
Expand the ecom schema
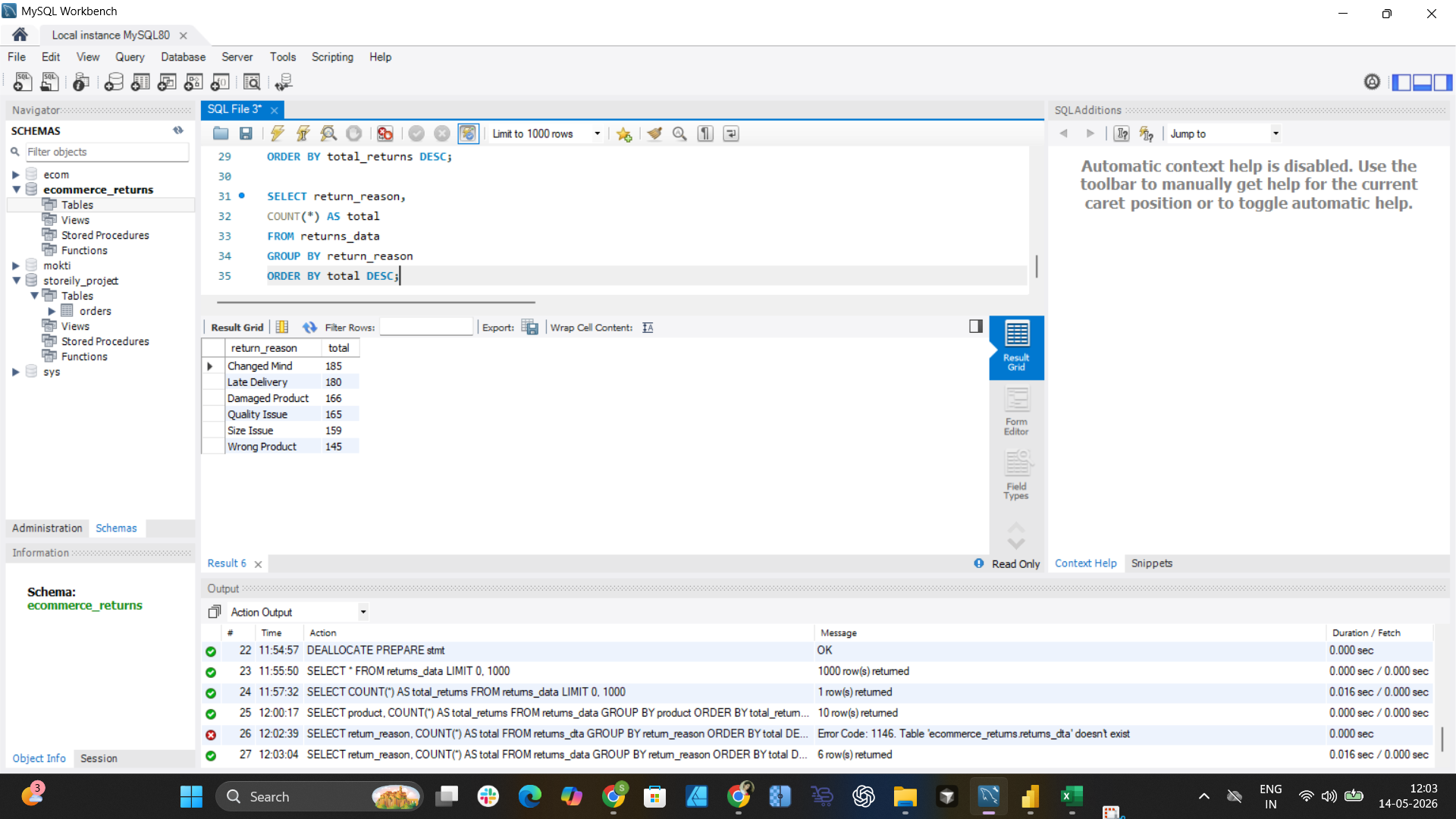coord(15,174)
